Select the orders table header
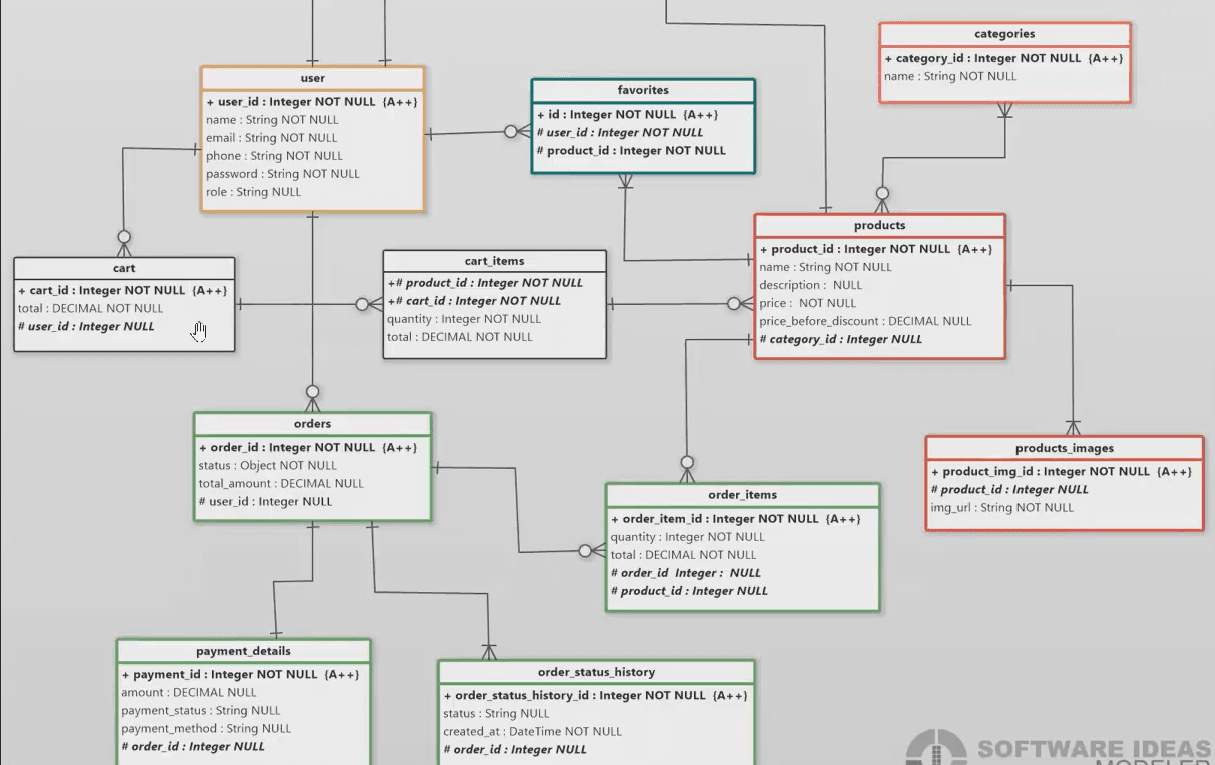The width and height of the screenshot is (1215, 765). [312, 424]
